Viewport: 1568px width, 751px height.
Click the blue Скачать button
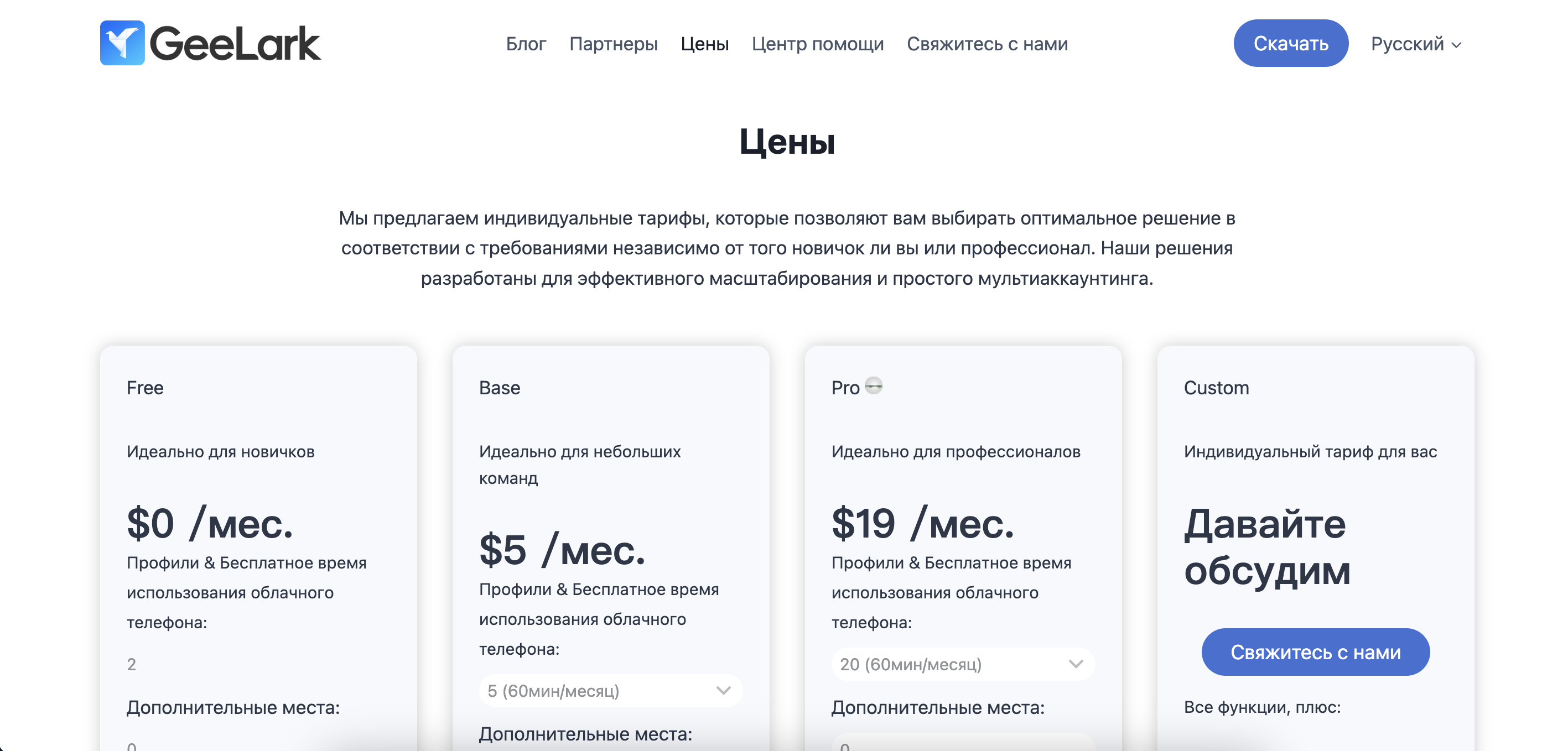click(x=1290, y=43)
